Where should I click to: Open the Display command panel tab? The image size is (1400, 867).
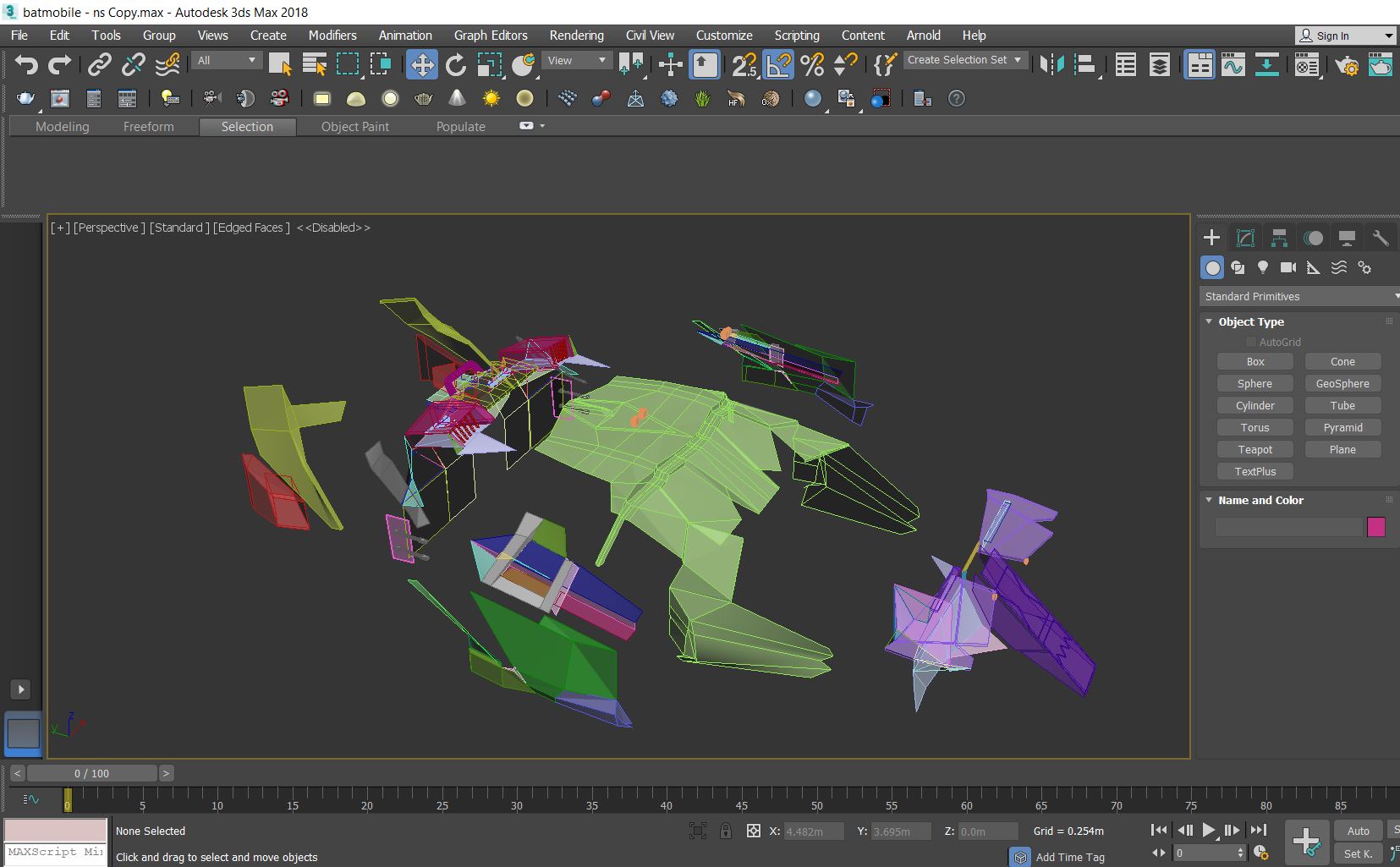pyautogui.click(x=1347, y=238)
